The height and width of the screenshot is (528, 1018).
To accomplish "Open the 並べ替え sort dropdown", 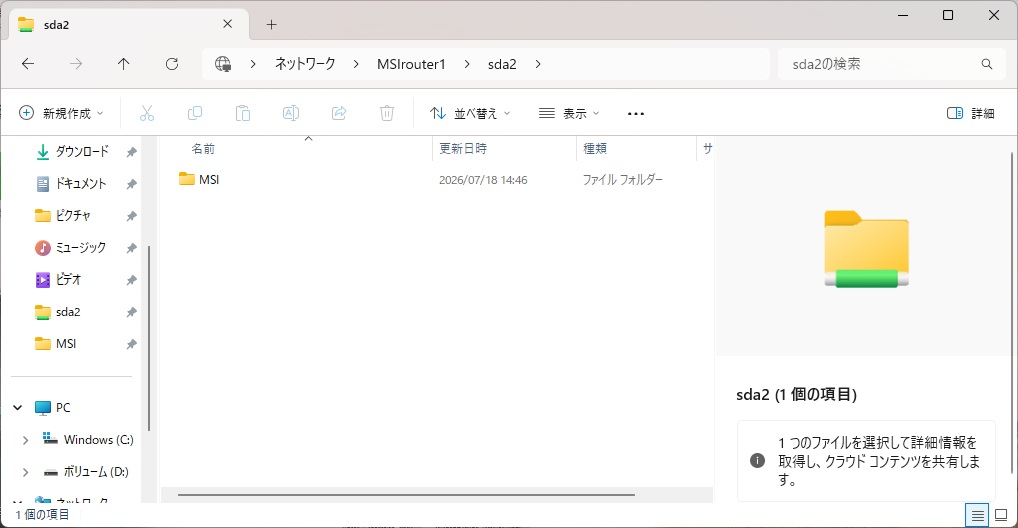I will 470,113.
